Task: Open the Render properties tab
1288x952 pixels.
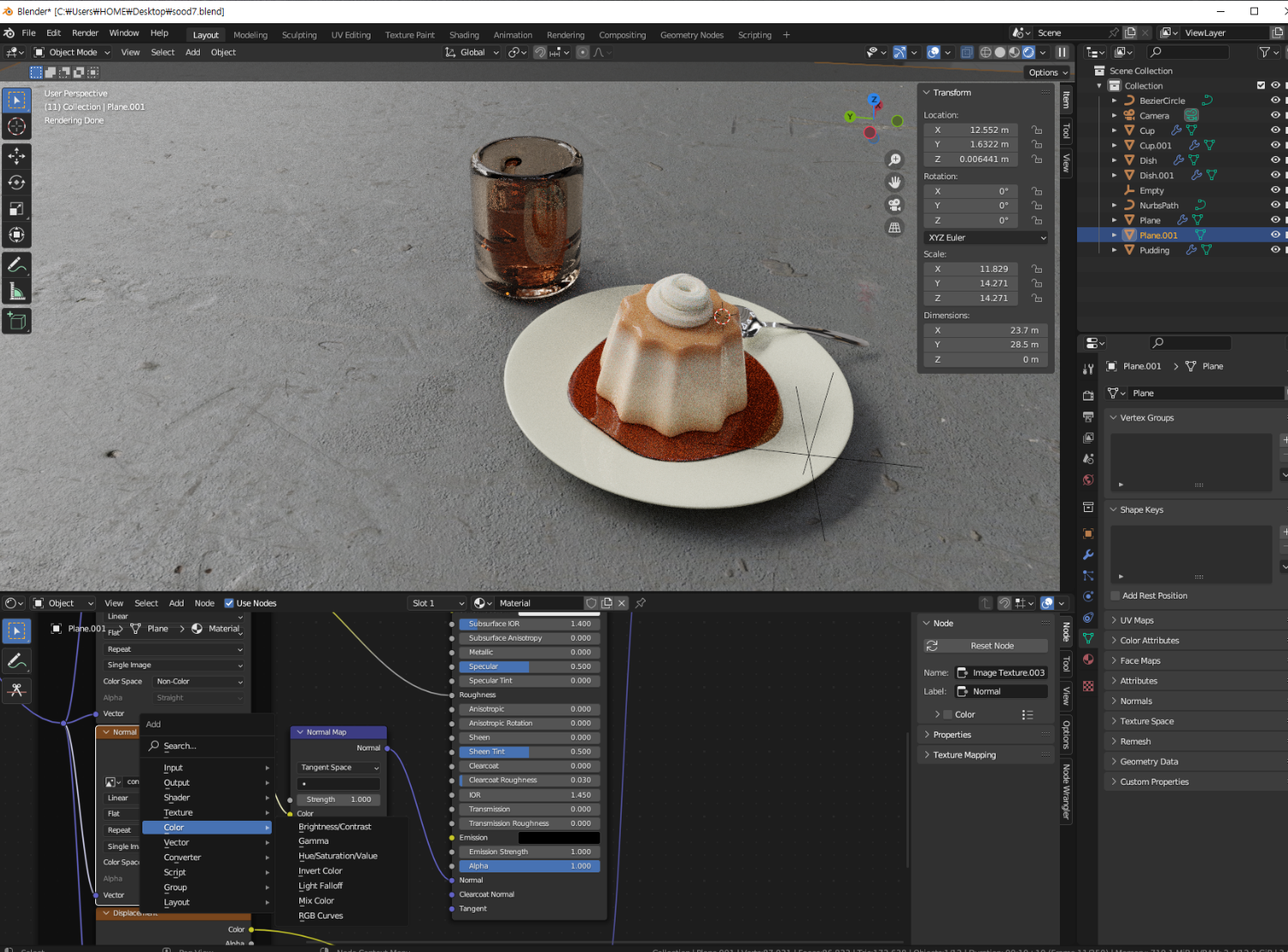Action: tap(1088, 395)
